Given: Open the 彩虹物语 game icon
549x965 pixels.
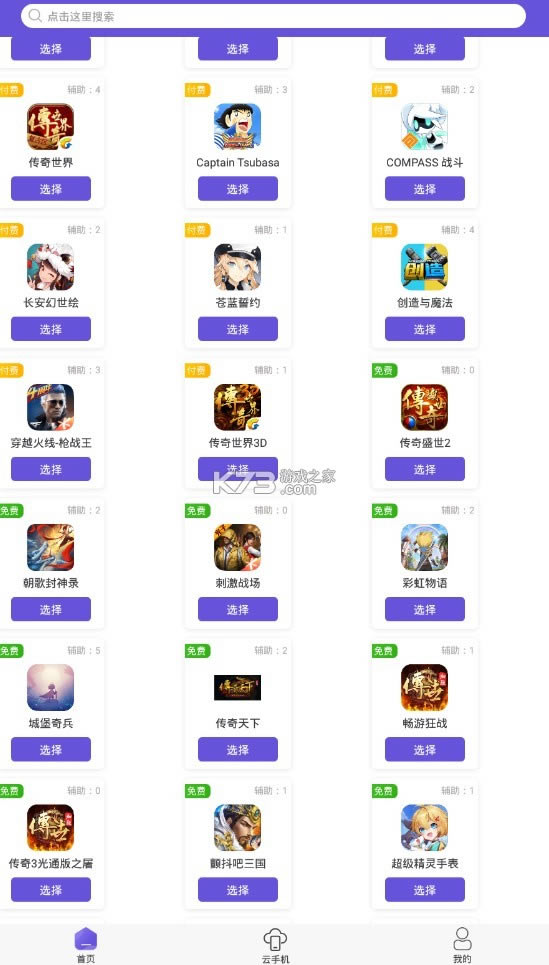Looking at the screenshot, I should (x=425, y=548).
